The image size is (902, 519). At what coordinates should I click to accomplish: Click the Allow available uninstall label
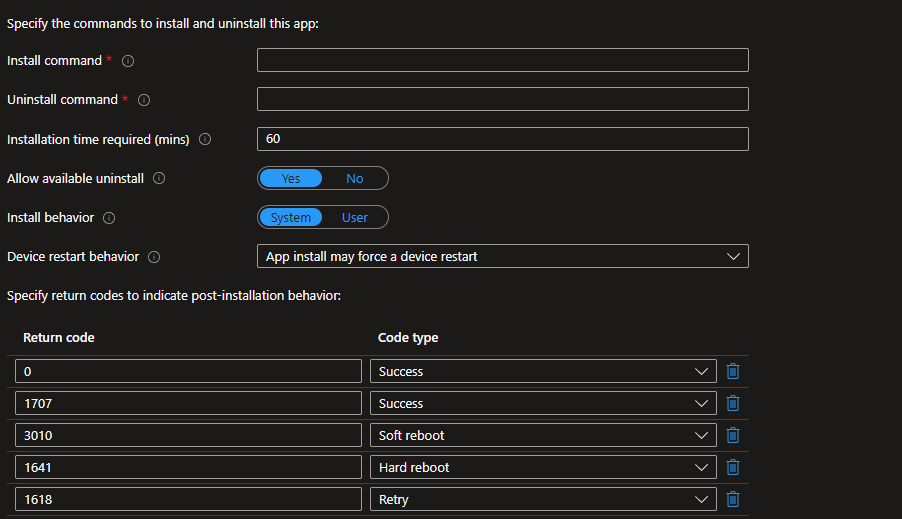(x=75, y=178)
